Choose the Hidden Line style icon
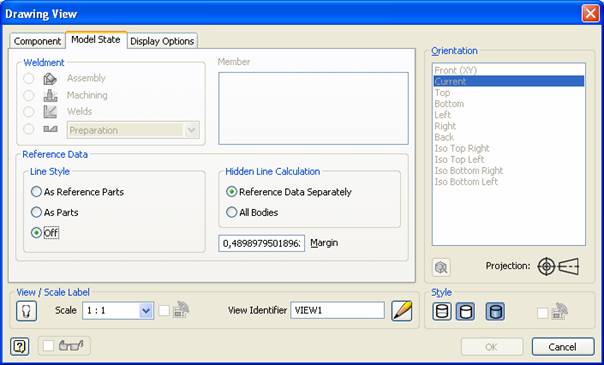Viewport: 604px width, 365px height. [x=442, y=311]
